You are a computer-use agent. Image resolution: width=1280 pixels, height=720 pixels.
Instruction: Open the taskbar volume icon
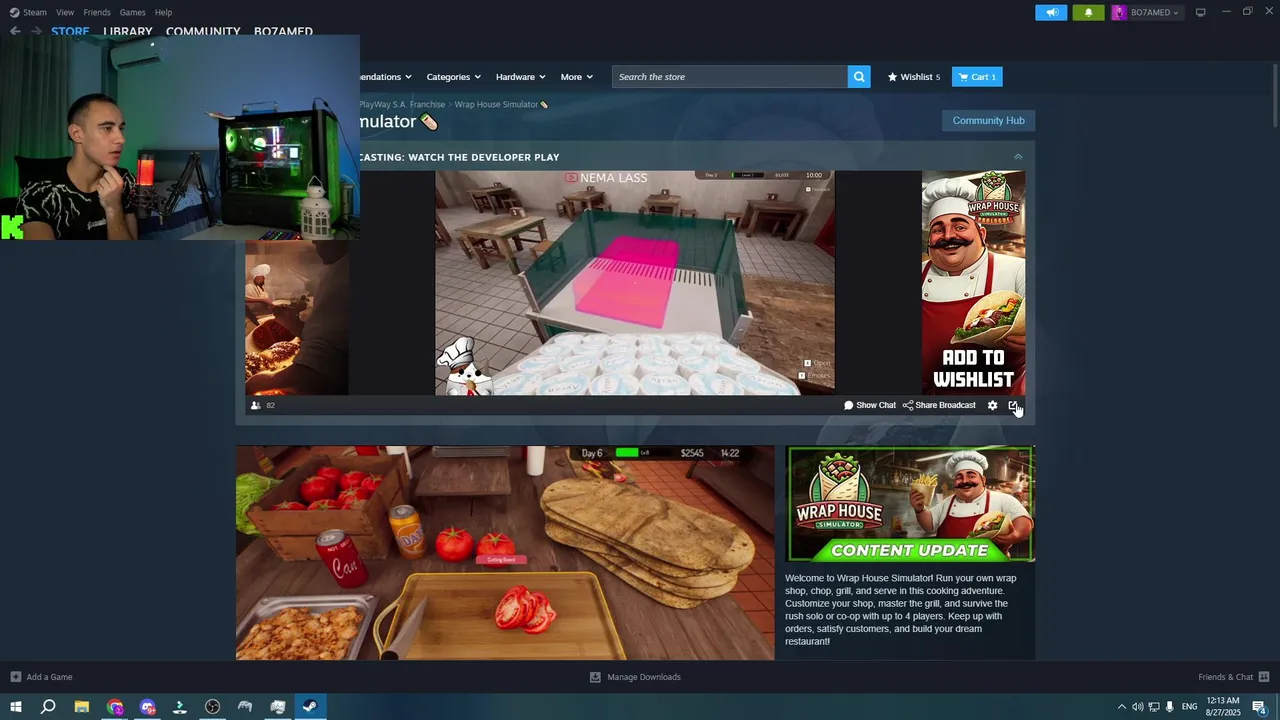coord(1137,707)
